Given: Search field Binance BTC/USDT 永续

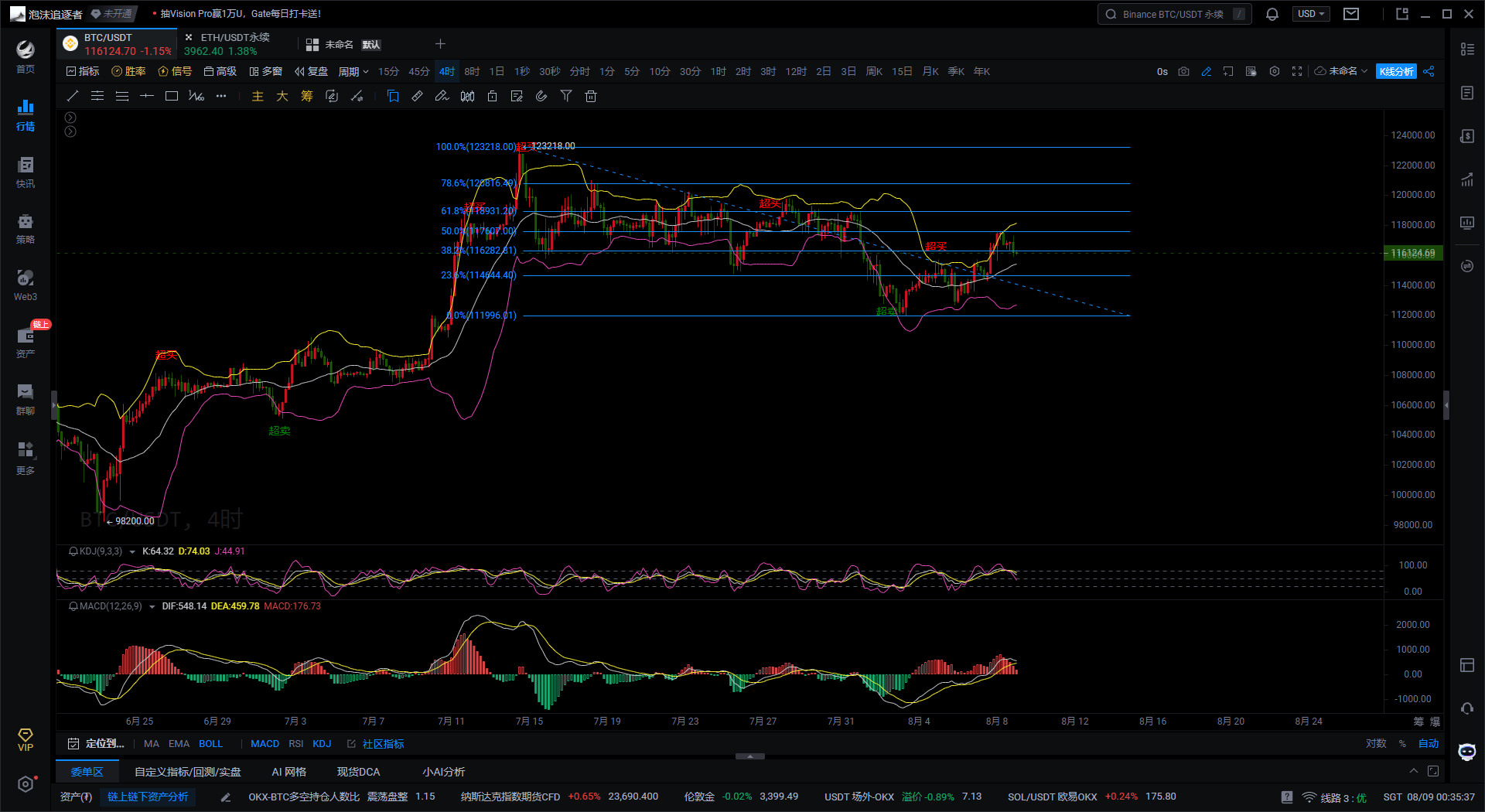Looking at the screenshot, I should [1174, 14].
